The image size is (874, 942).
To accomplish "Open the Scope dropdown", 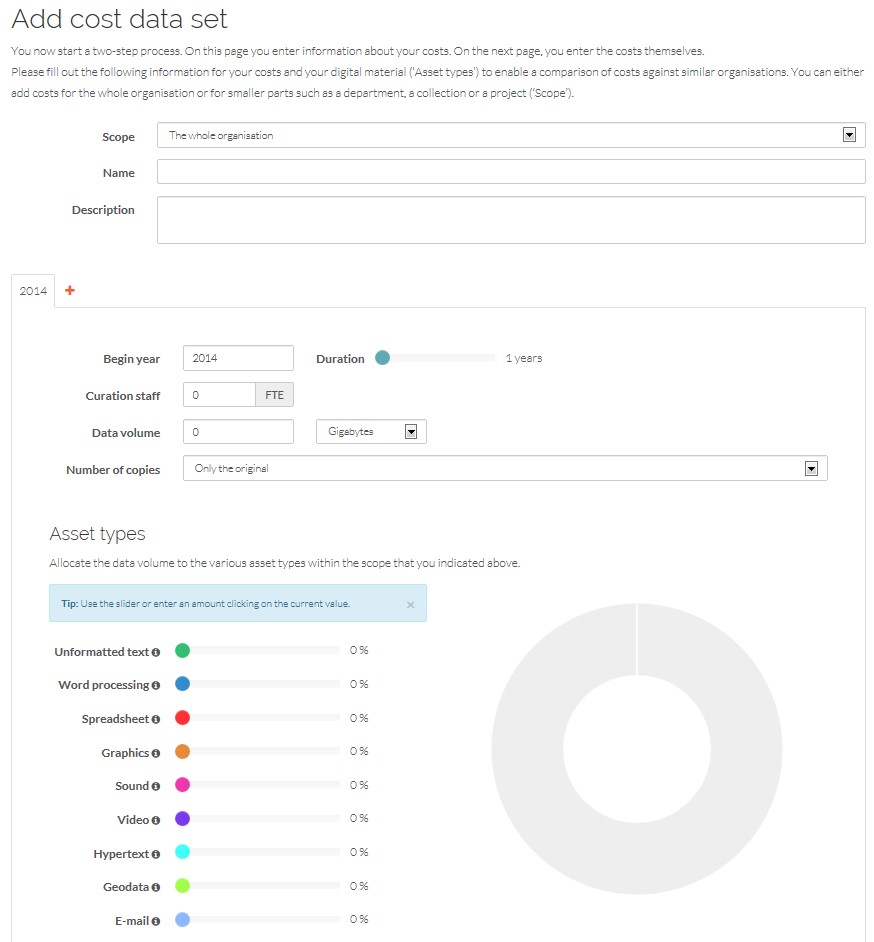I will coord(511,135).
